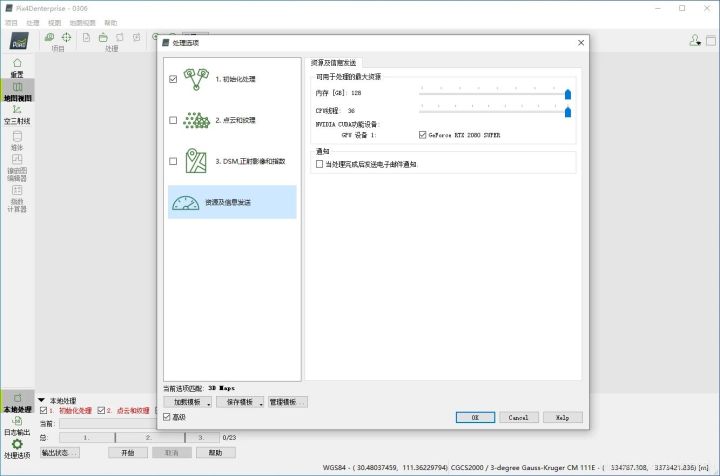Click the 开始 start button
Image resolution: width=720 pixels, height=476 pixels.
click(128, 453)
